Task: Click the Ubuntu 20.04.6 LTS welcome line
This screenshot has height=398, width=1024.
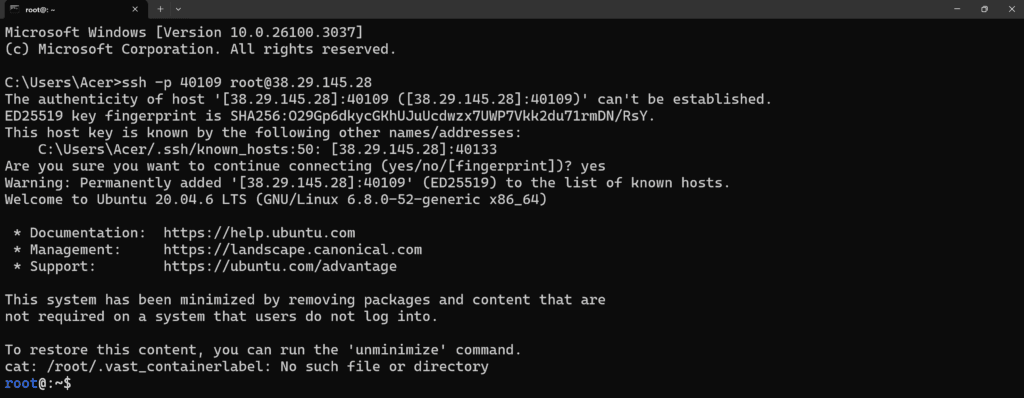Action: click(276, 199)
